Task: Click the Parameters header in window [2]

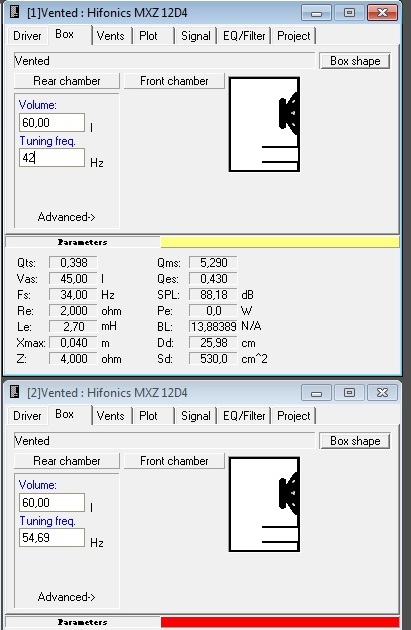Action: click(82, 622)
